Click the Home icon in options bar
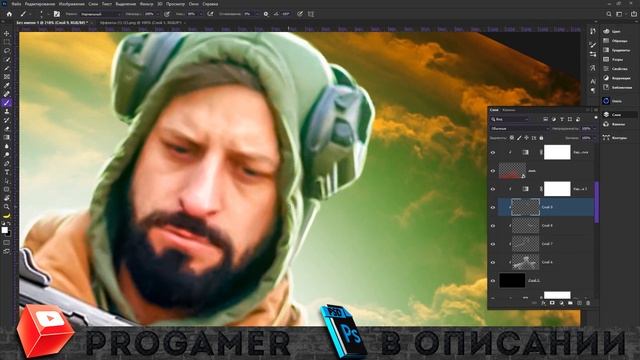Image resolution: width=640 pixels, height=360 pixels. 9,14
